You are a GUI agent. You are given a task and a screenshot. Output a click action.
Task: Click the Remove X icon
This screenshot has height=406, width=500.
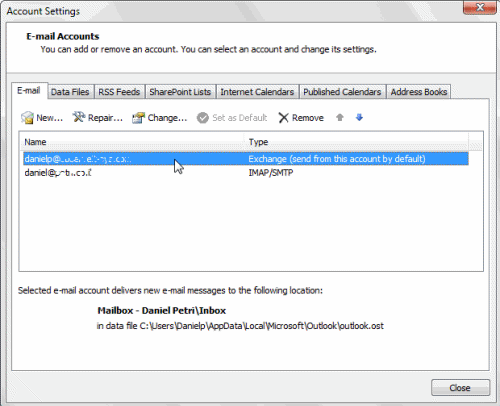283,118
